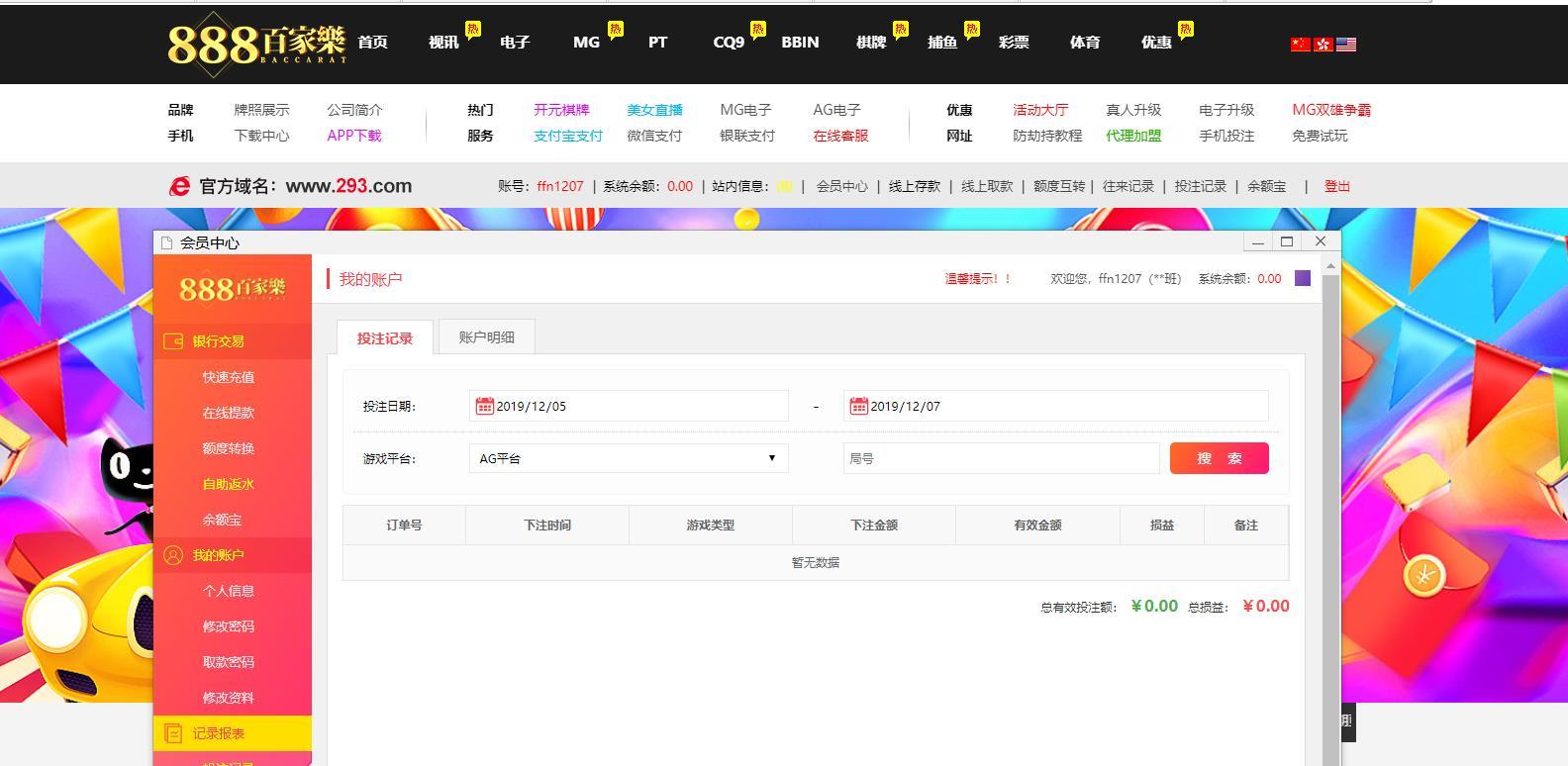Select 修改密码 in the sidebar
1568x766 pixels.
click(x=229, y=626)
